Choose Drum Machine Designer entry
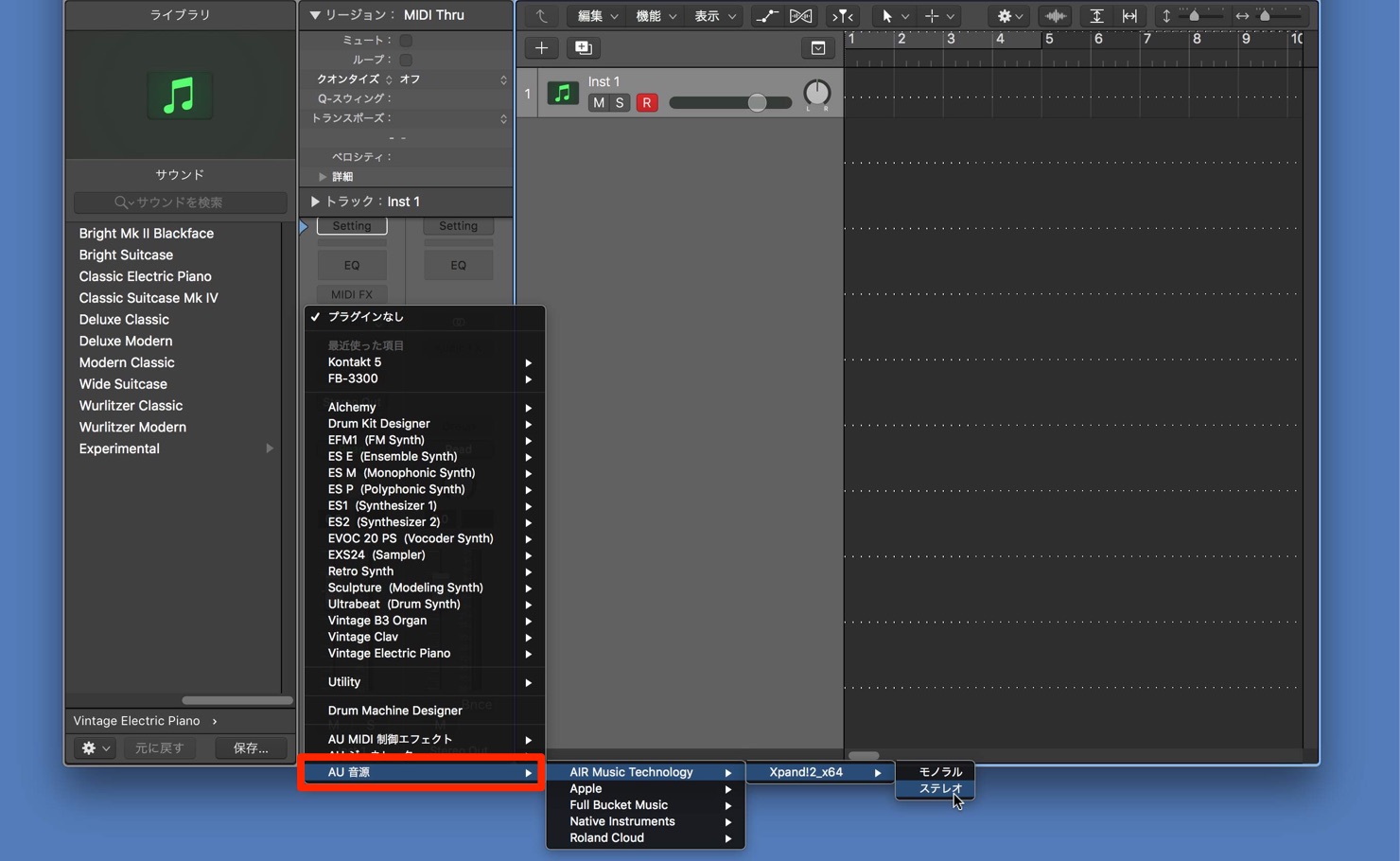Viewport: 1400px width, 861px height. [424, 711]
